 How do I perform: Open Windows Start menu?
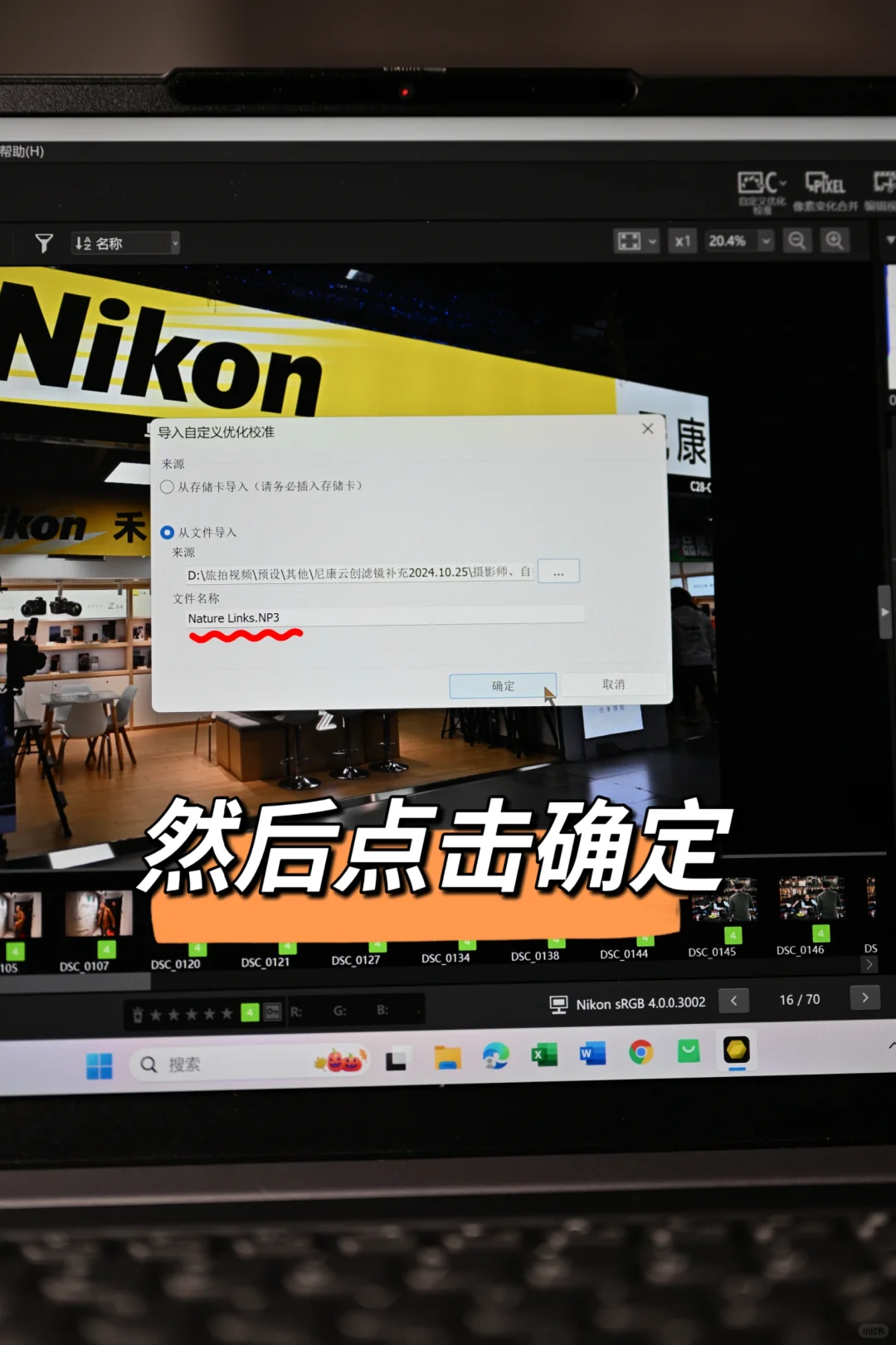pyautogui.click(x=99, y=1066)
